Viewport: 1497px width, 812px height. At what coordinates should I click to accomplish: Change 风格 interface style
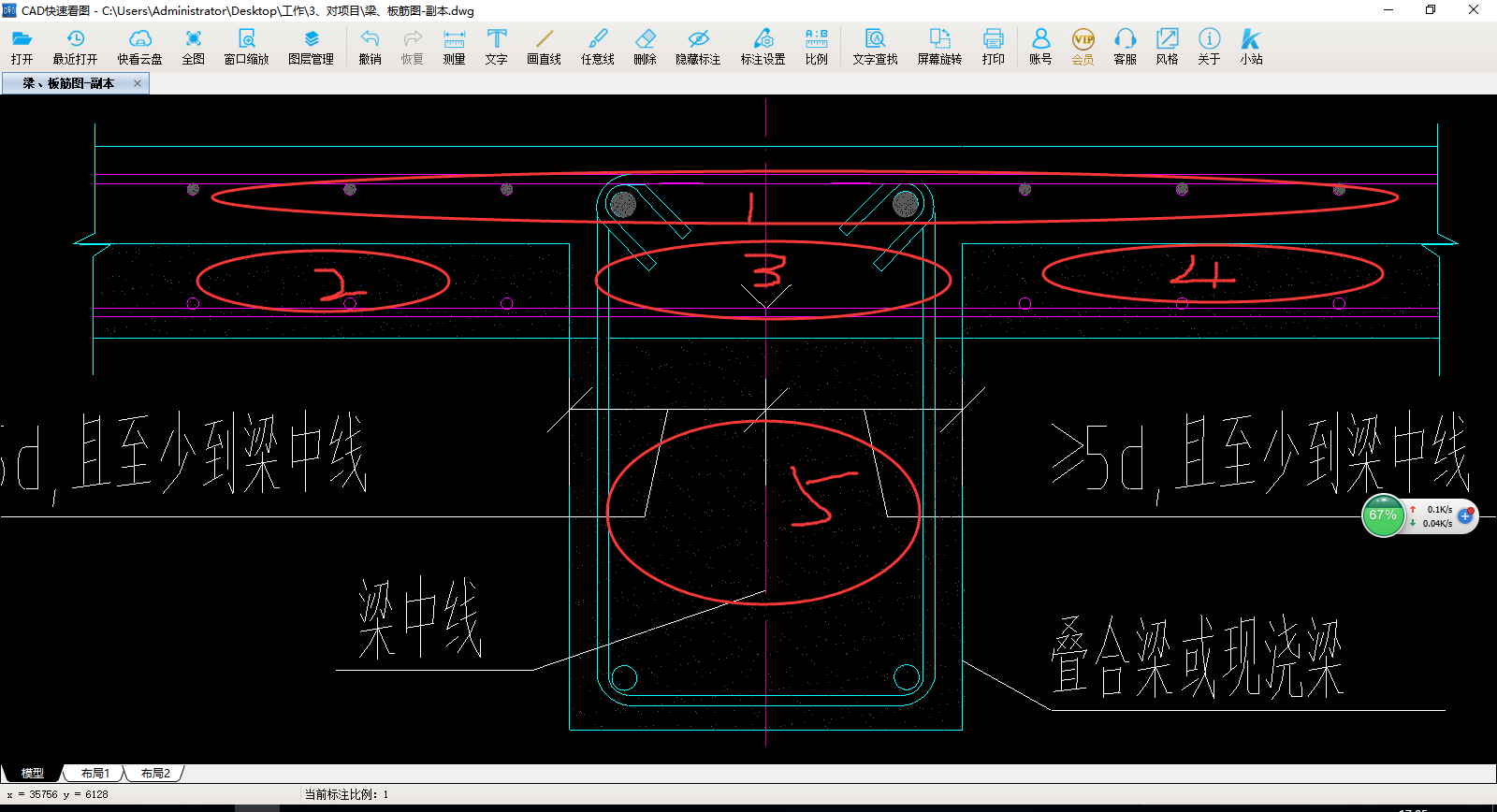pos(1167,47)
